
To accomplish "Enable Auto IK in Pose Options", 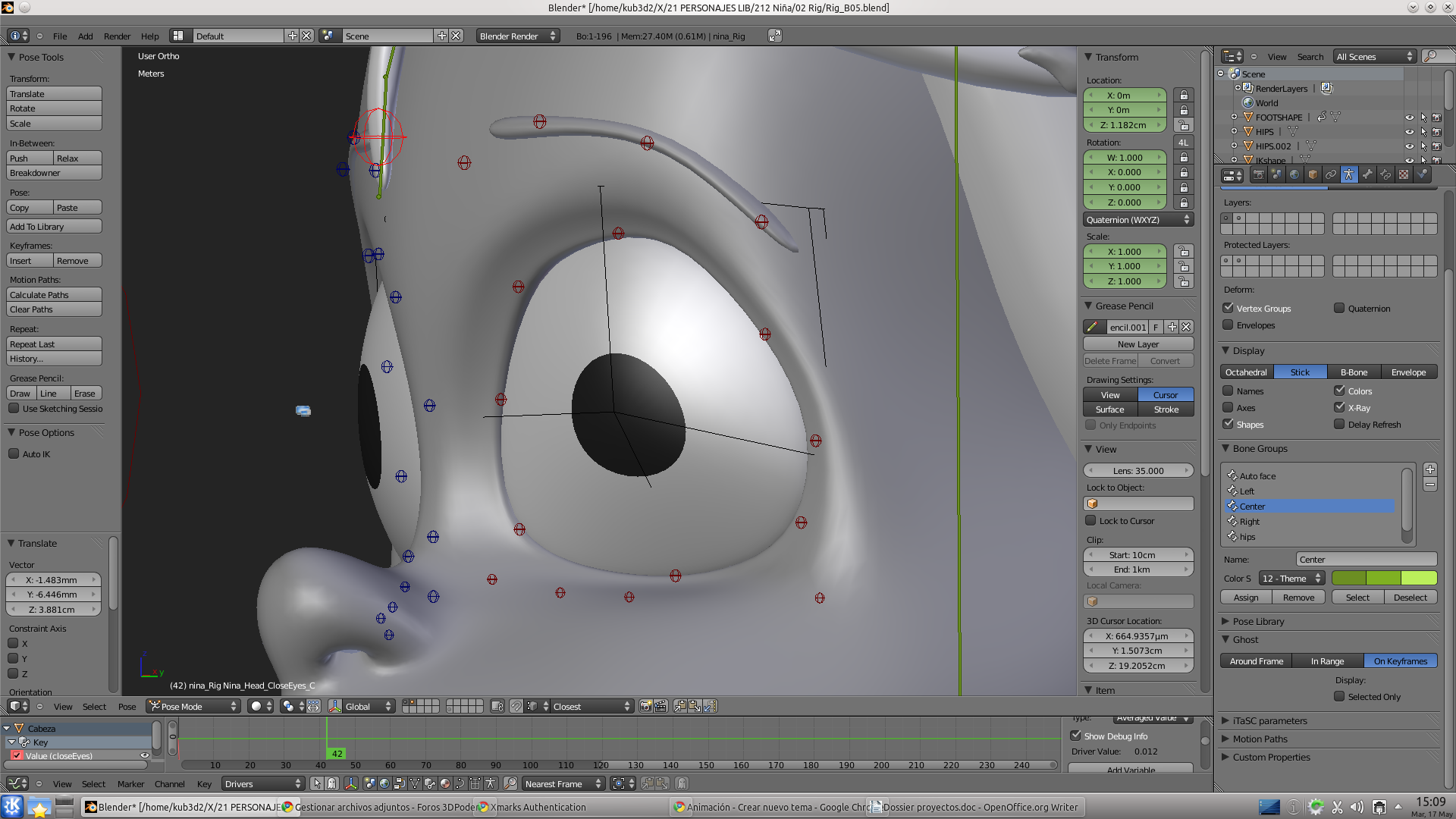I will [14, 453].
